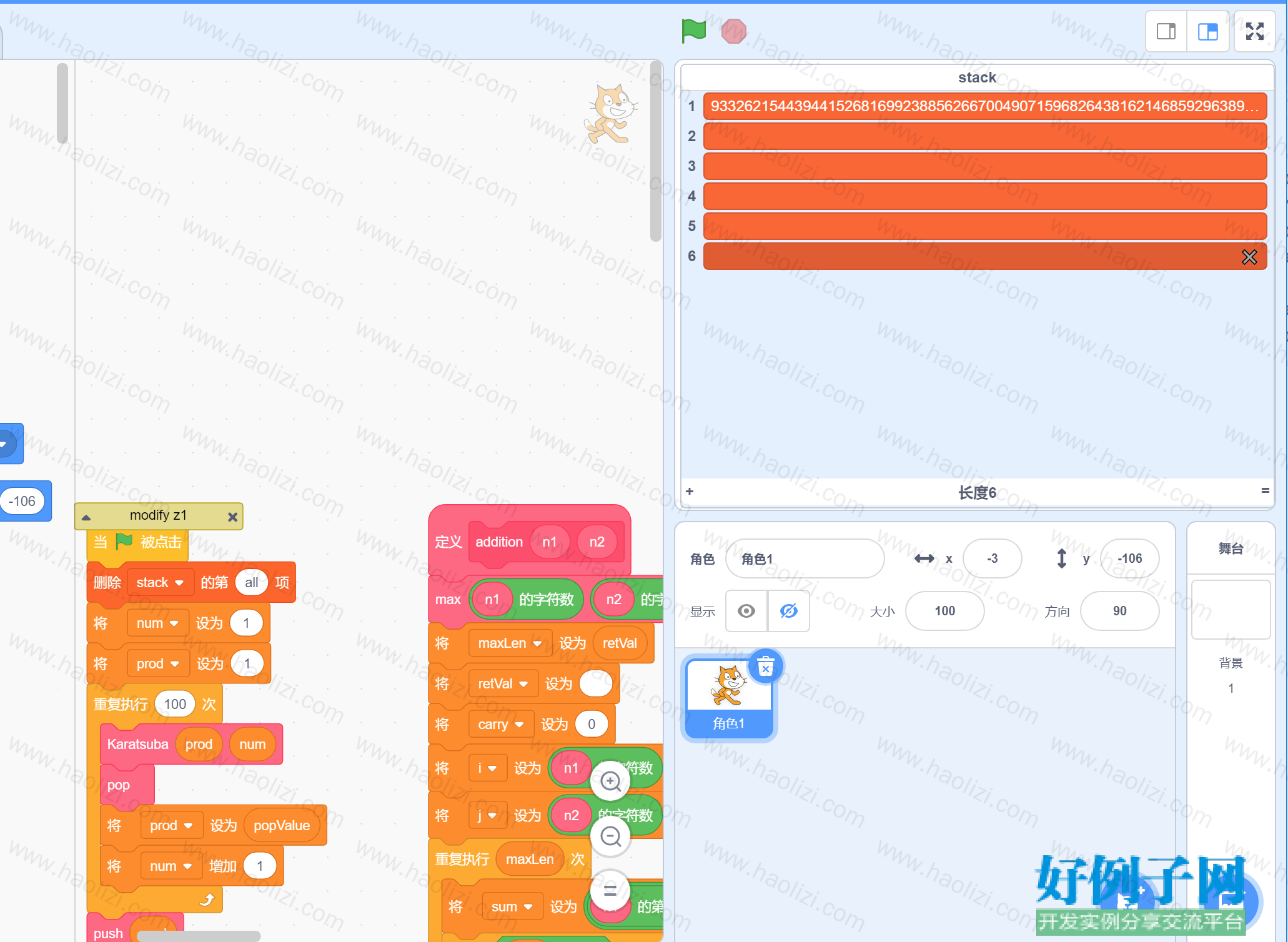The image size is (1288, 942).
Task: Switch to small stage layout
Action: tap(1166, 31)
